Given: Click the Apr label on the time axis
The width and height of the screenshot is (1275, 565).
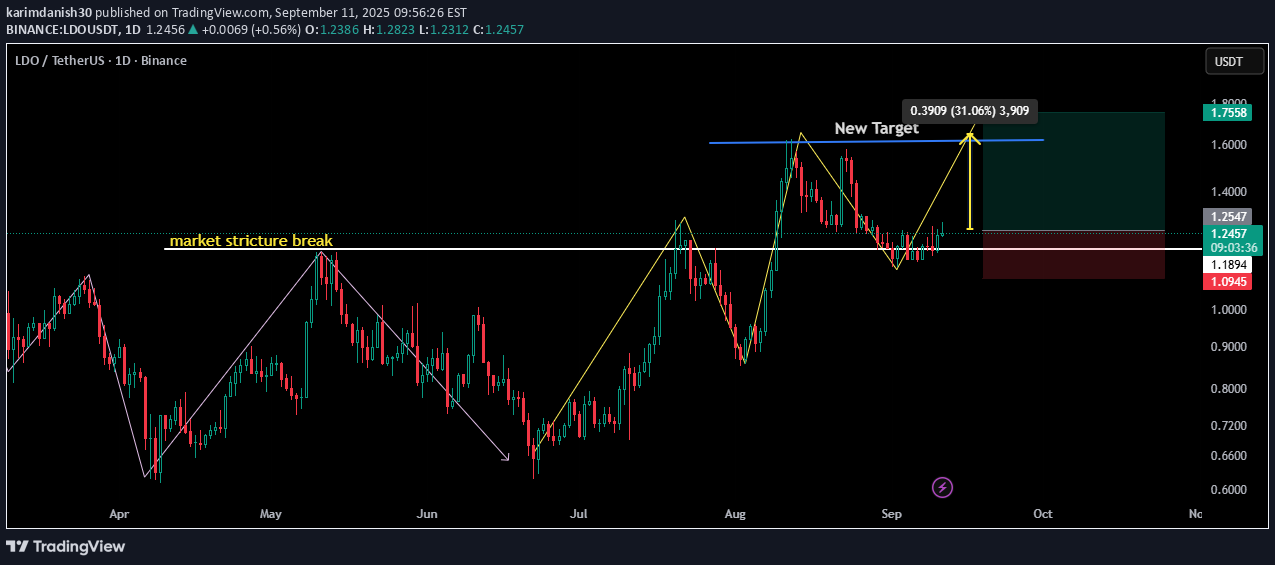Looking at the screenshot, I should 119,514.
